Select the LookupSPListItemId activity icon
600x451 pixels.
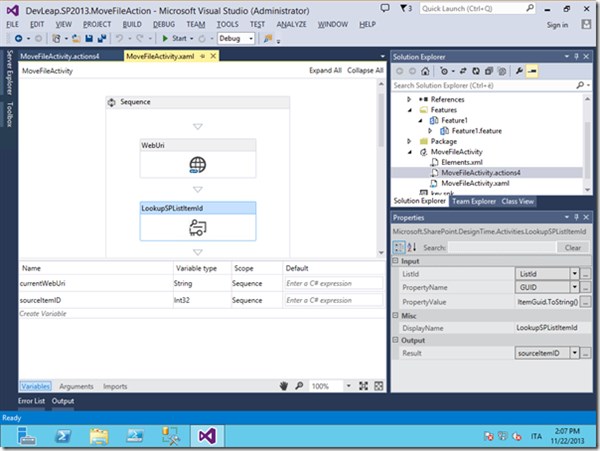pos(197,228)
